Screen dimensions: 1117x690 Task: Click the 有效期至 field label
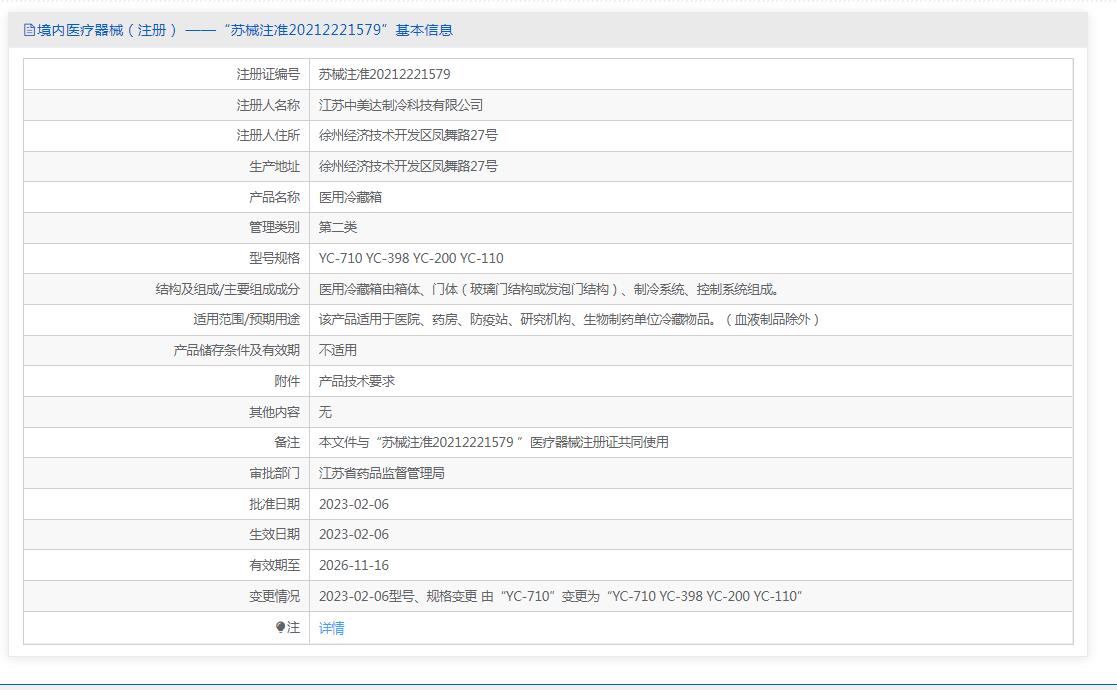tap(274, 565)
